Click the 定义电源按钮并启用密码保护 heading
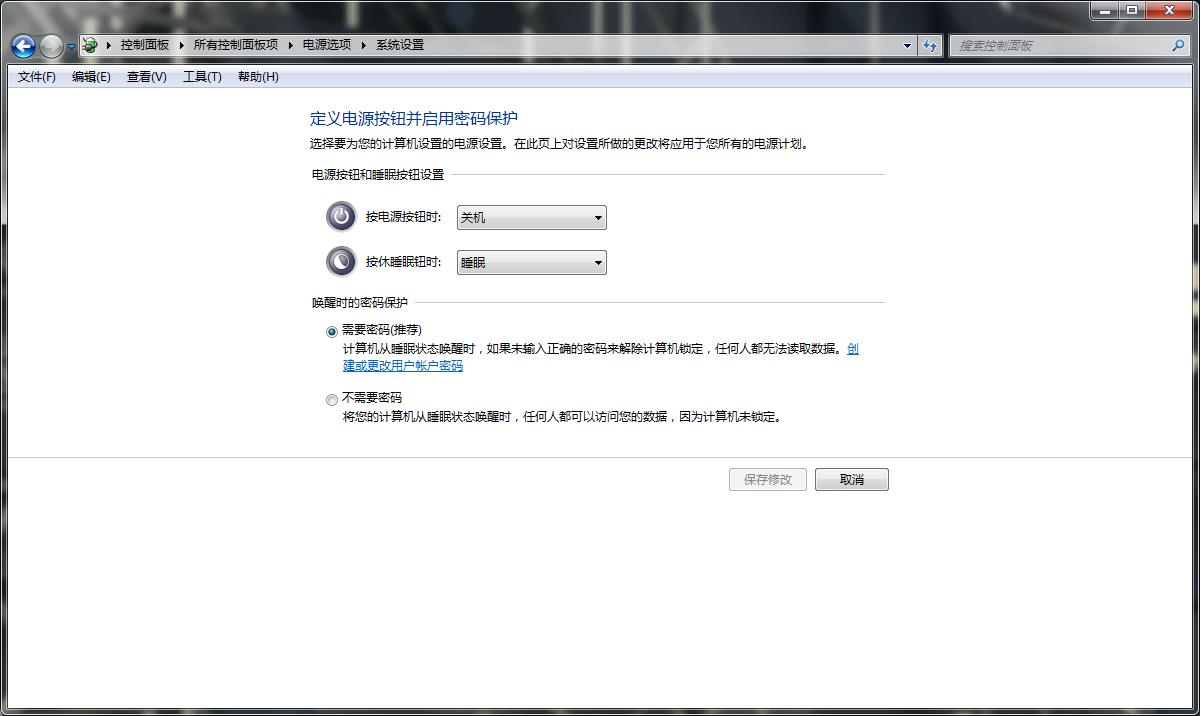 (414, 118)
